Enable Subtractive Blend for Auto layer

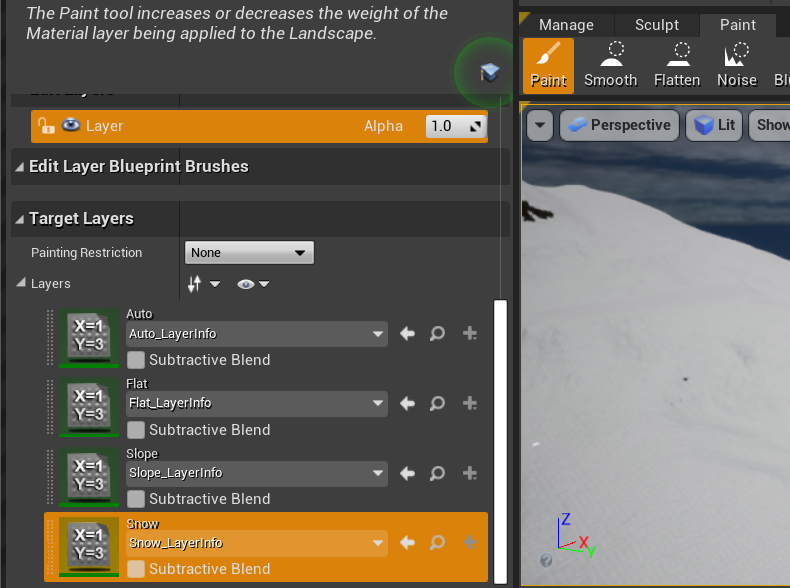(136, 360)
